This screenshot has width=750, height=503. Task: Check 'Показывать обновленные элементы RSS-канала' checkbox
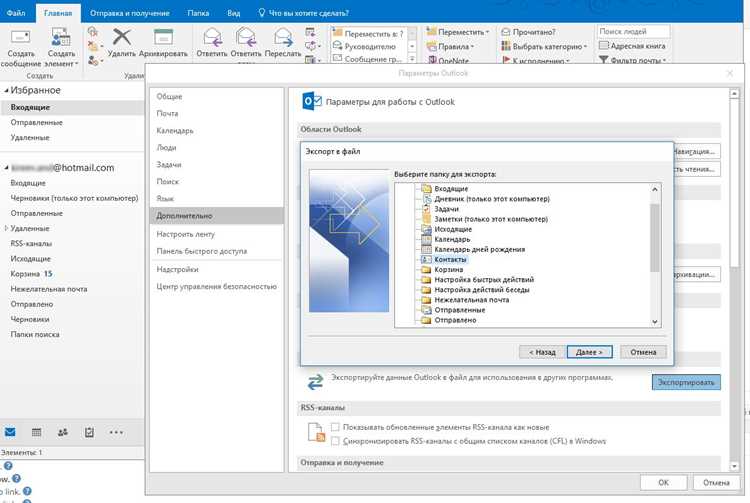tap(335, 427)
